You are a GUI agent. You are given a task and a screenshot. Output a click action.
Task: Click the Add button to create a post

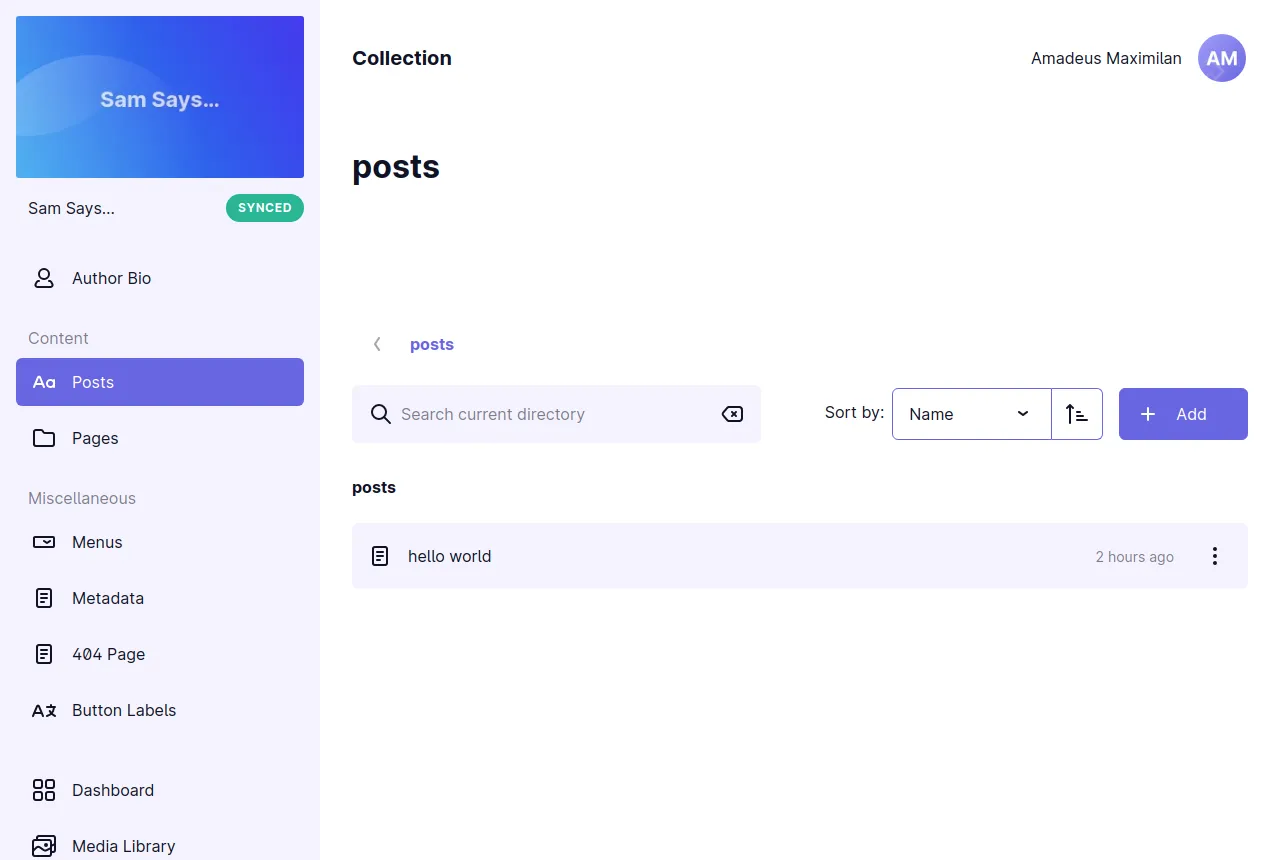[1182, 413]
